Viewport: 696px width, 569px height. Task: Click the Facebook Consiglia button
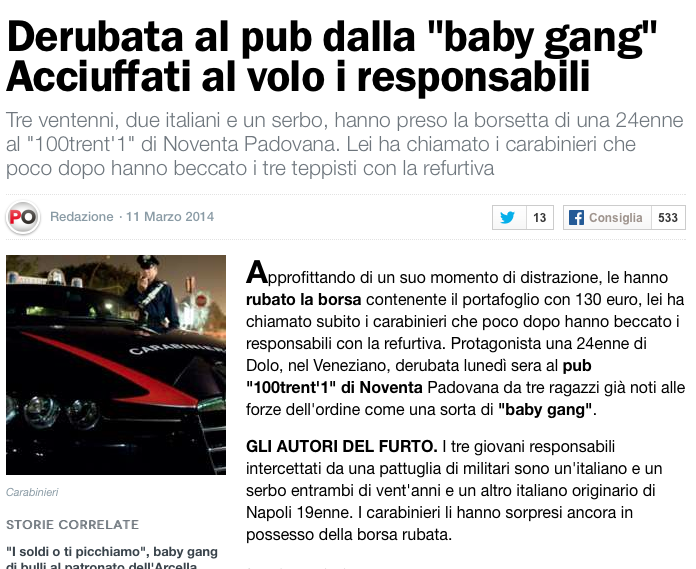click(x=607, y=217)
